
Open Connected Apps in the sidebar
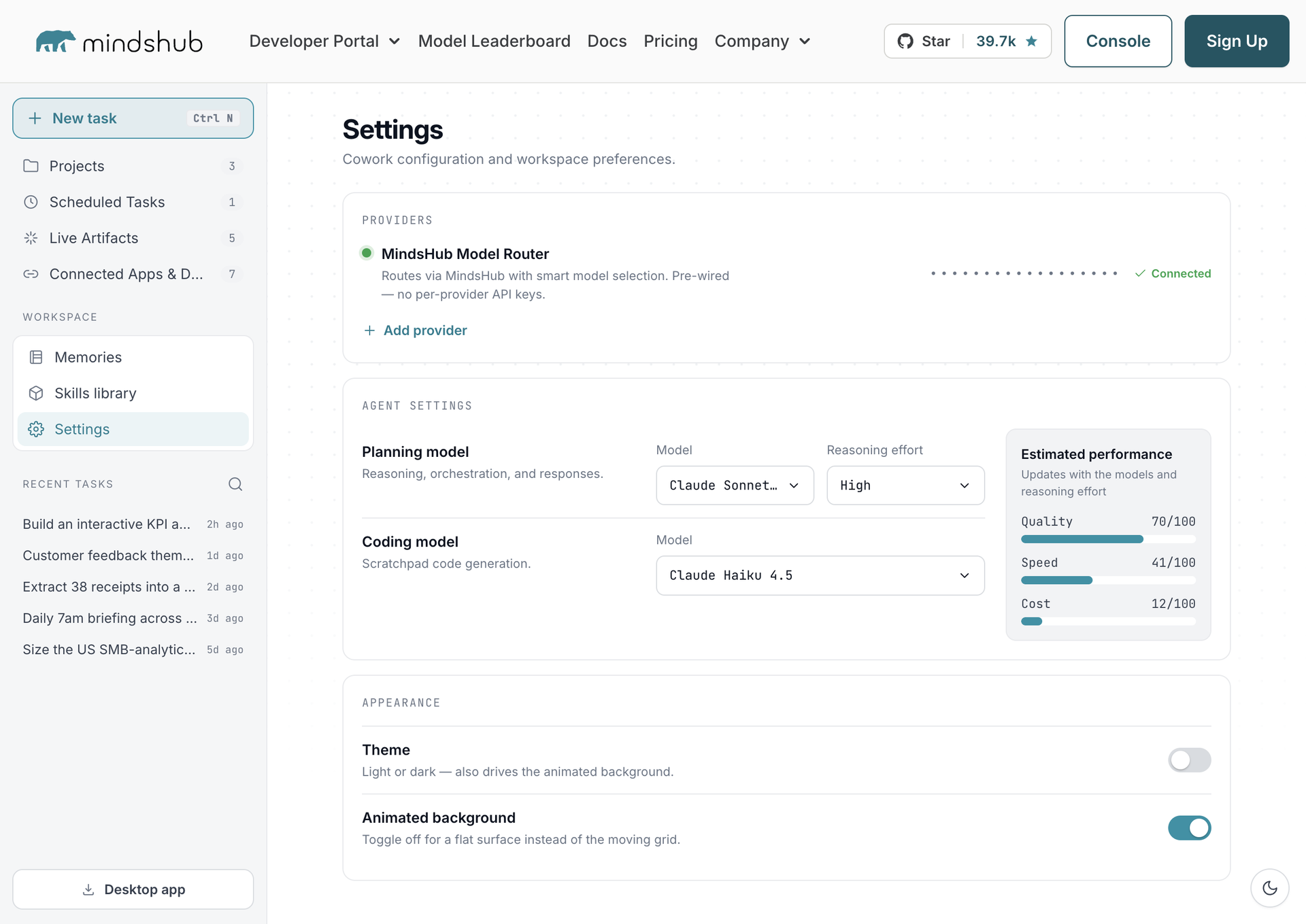coord(133,274)
